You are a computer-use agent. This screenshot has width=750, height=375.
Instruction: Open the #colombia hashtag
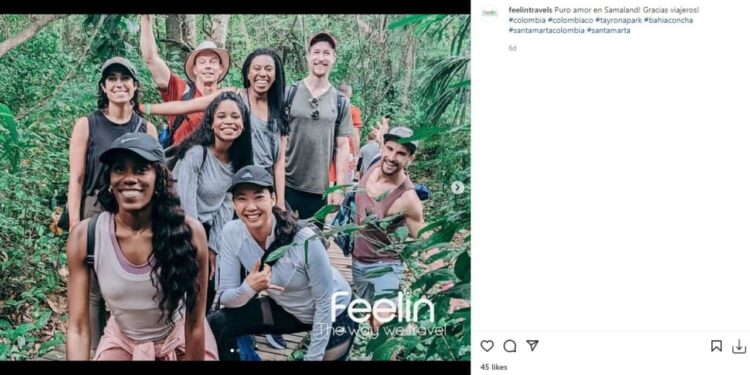[527, 20]
